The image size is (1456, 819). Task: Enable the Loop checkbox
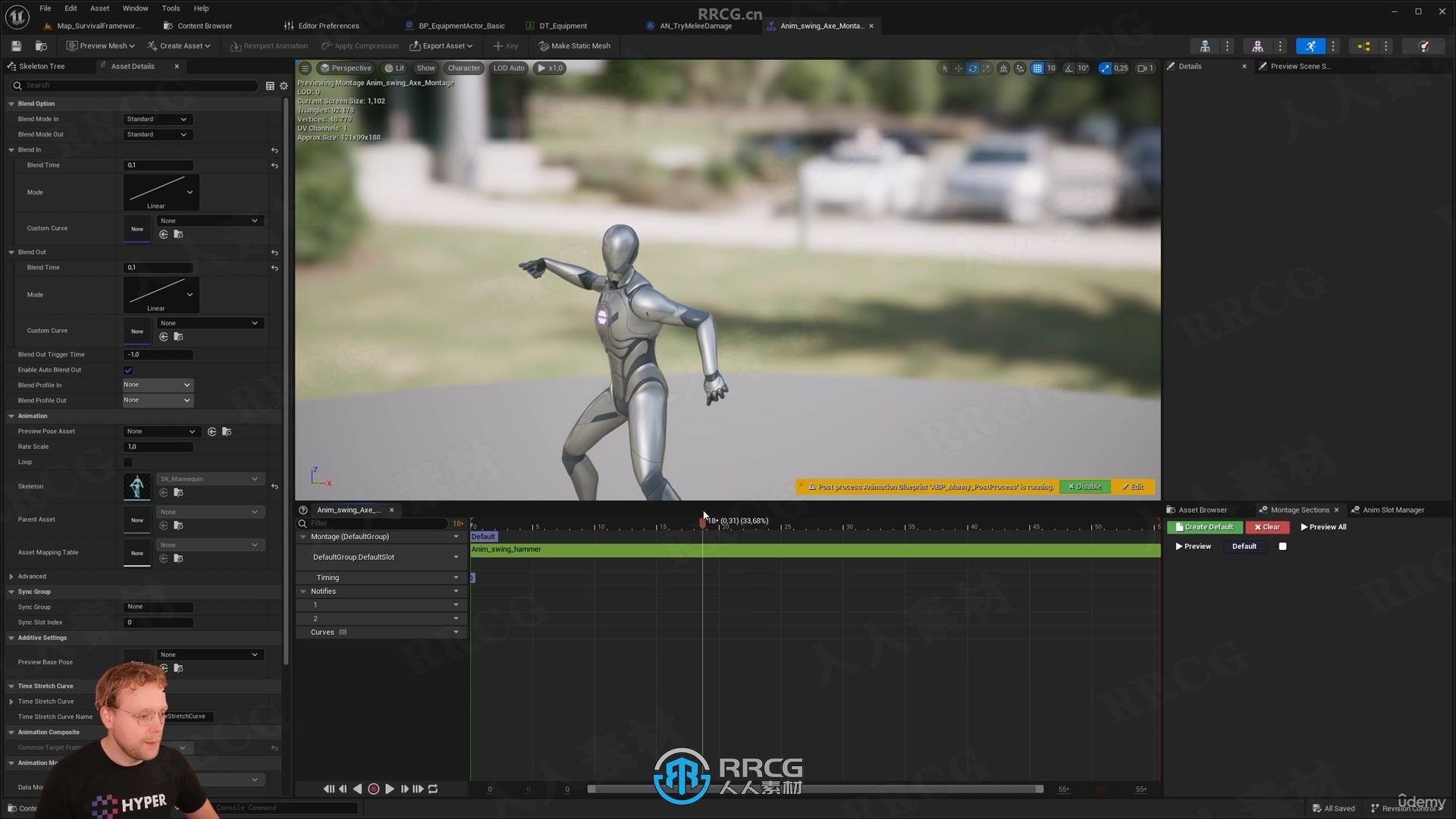[128, 463]
